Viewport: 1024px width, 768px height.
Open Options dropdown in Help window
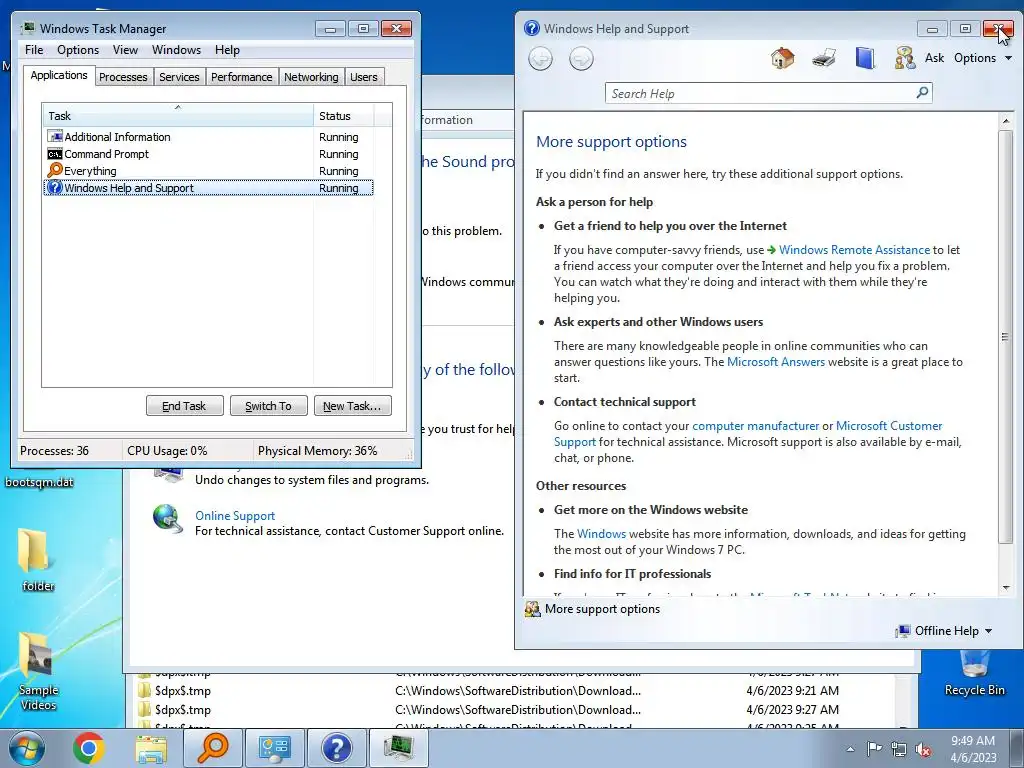coord(983,58)
